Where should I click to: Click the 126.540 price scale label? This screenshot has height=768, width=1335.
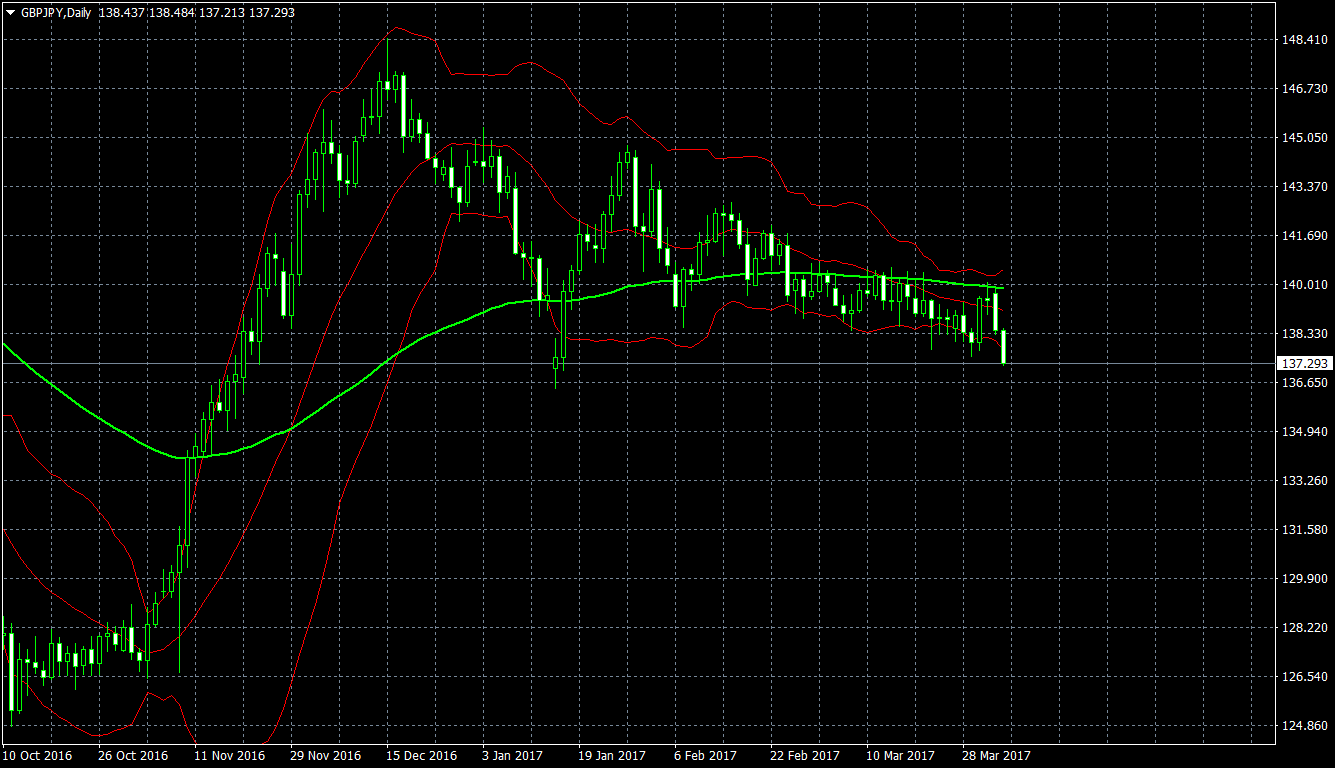(1304, 677)
